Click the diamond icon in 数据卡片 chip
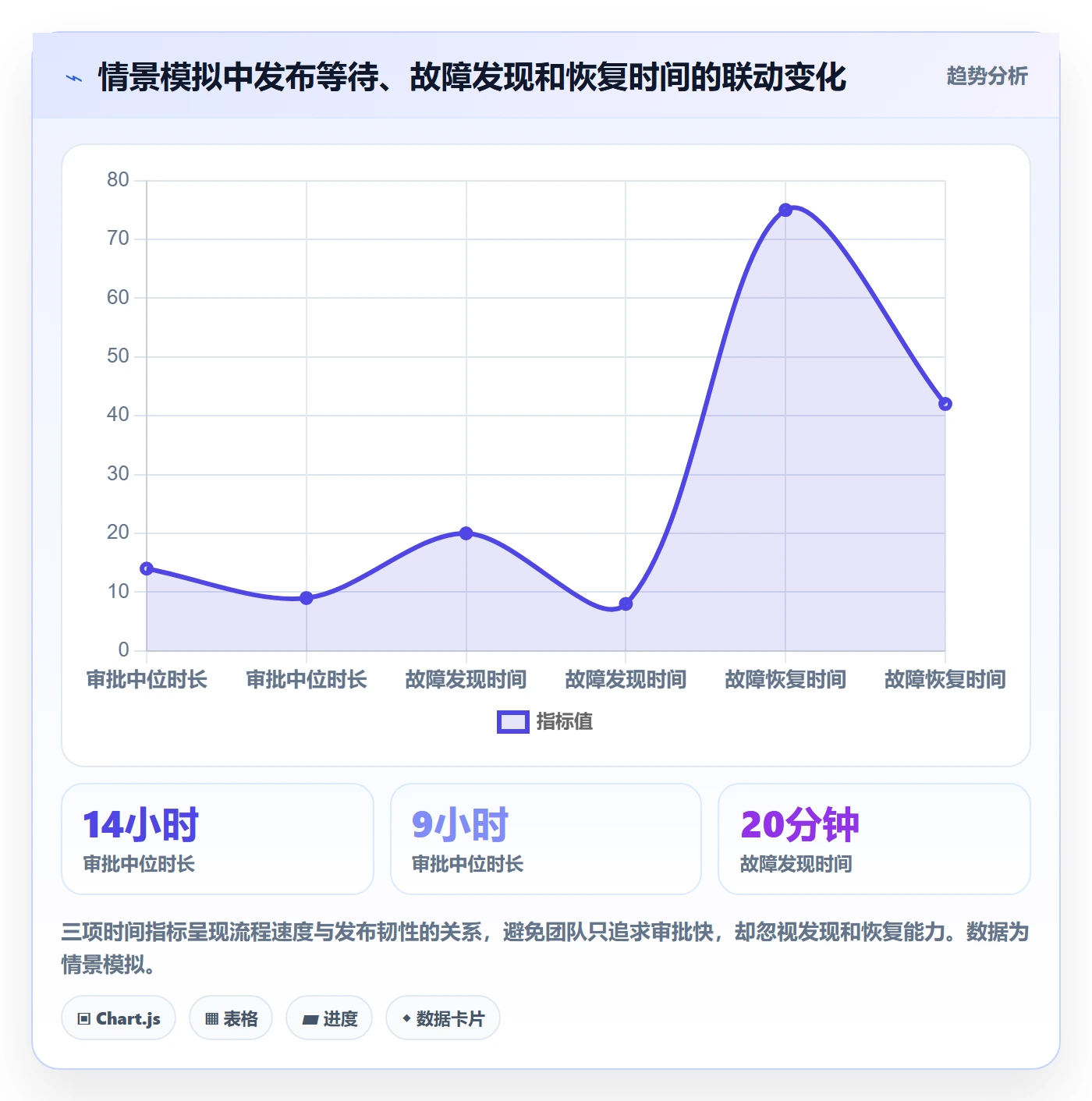Viewport: 1092px width, 1101px height. tap(406, 1018)
